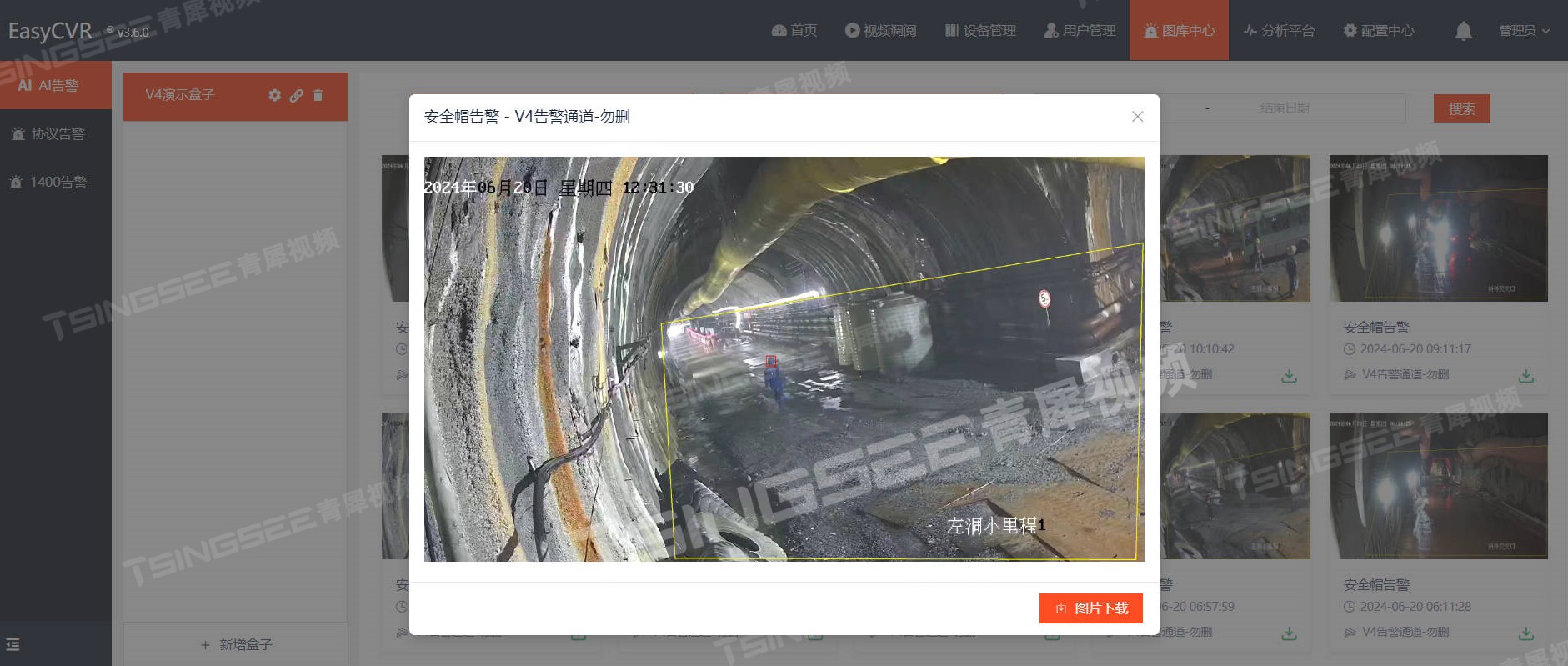Click the notification bell icon
Screen dimensions: 1568x666
pyautogui.click(x=1463, y=31)
